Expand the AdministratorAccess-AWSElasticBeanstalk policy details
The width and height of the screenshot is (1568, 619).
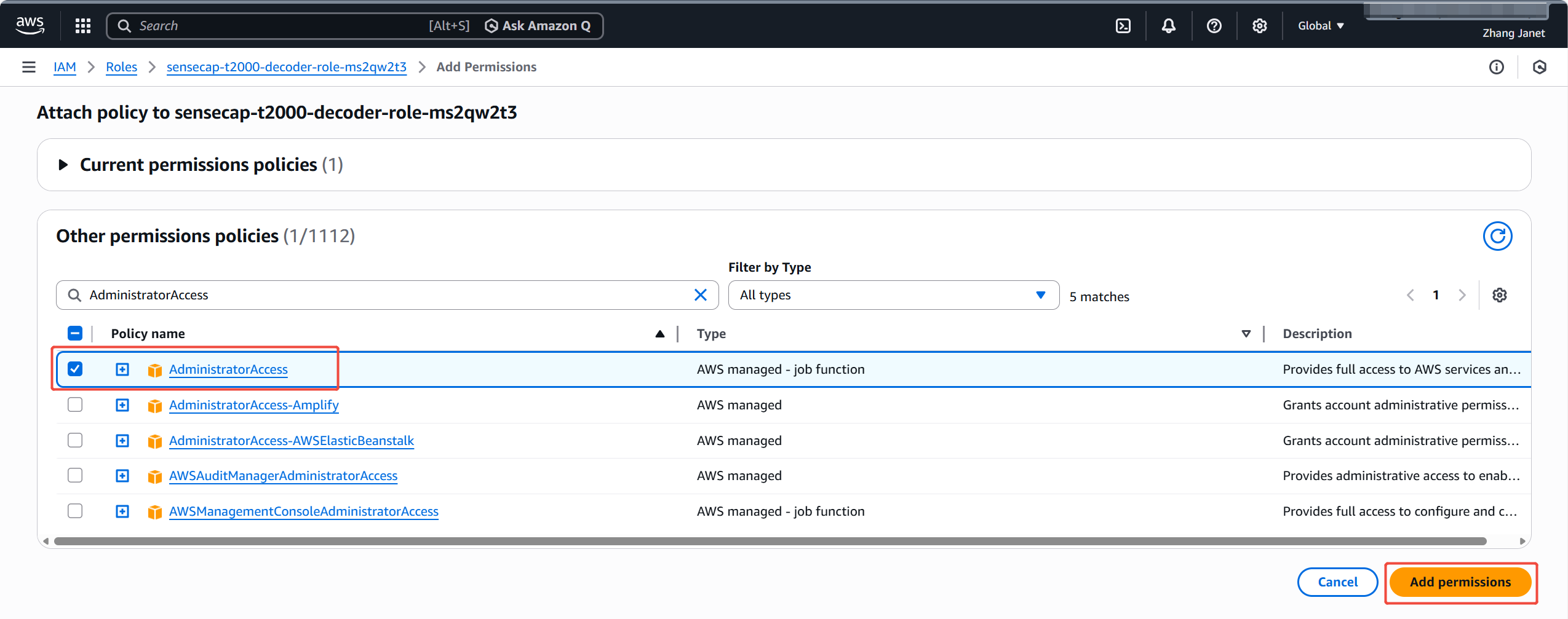[122, 441]
